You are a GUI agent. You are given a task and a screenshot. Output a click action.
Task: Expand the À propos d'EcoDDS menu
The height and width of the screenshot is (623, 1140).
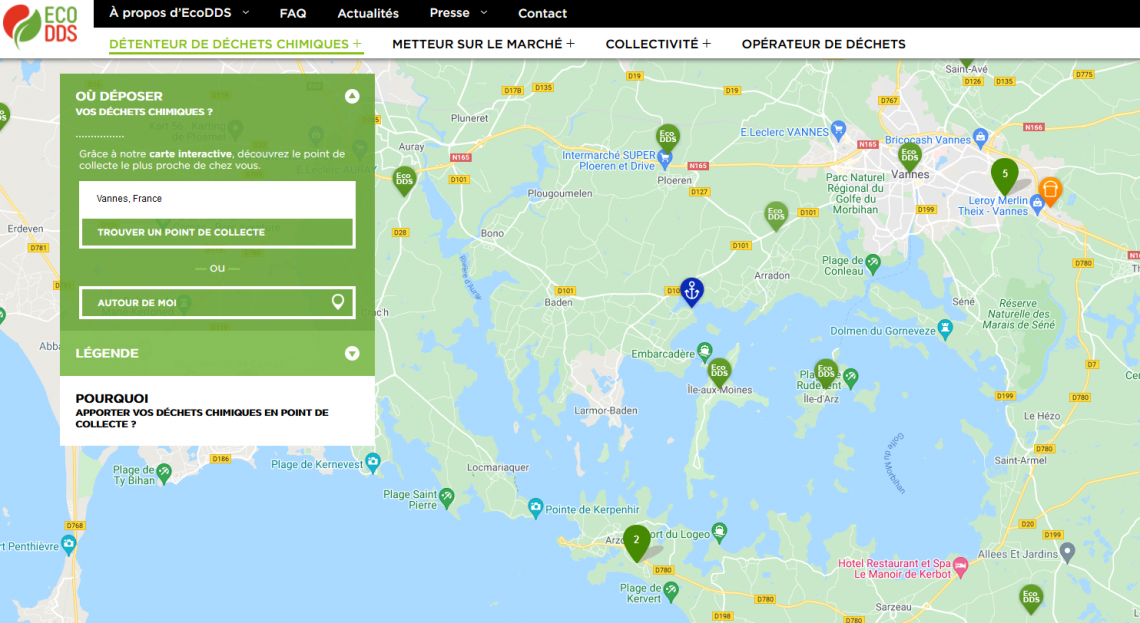pos(179,13)
